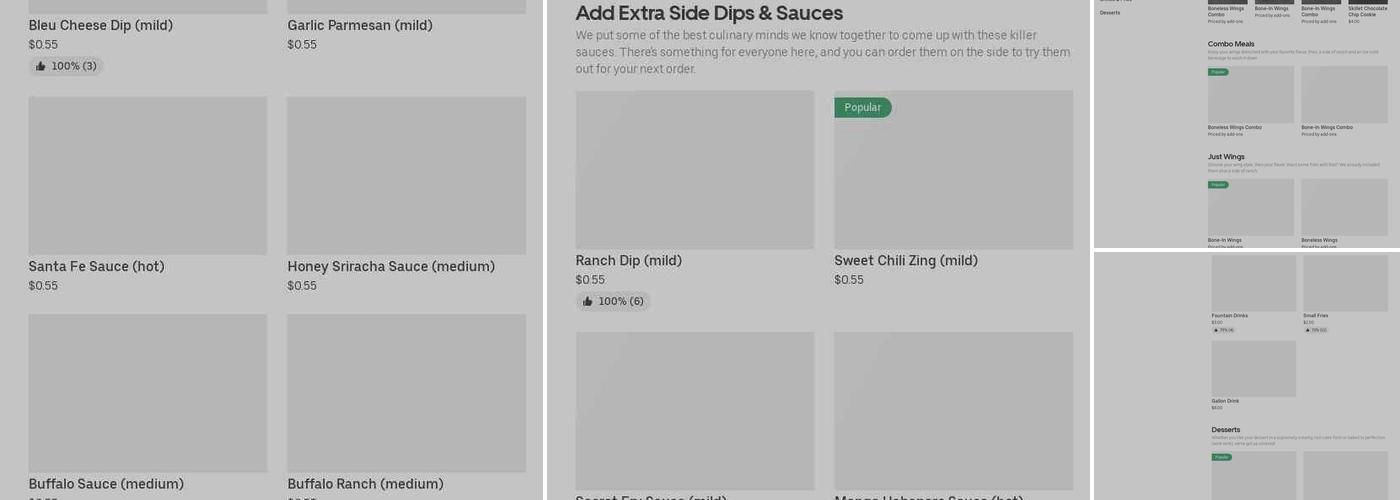Select Sweet Chili Zing image tile

pos(953,175)
